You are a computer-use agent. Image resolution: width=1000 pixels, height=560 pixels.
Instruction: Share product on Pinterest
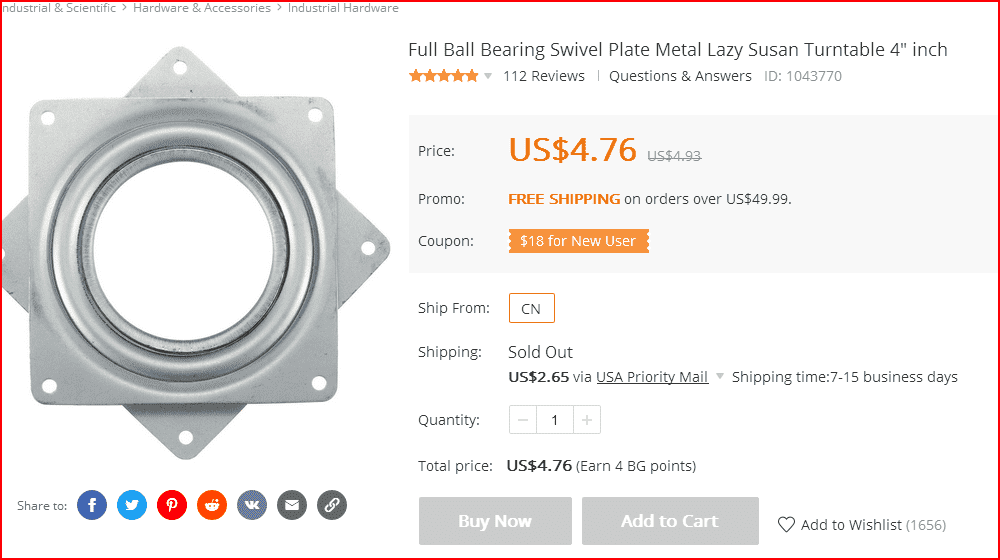coord(172,505)
